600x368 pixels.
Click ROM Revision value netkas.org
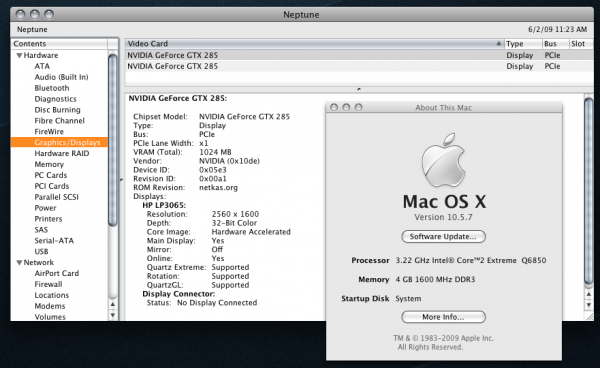[x=218, y=188]
